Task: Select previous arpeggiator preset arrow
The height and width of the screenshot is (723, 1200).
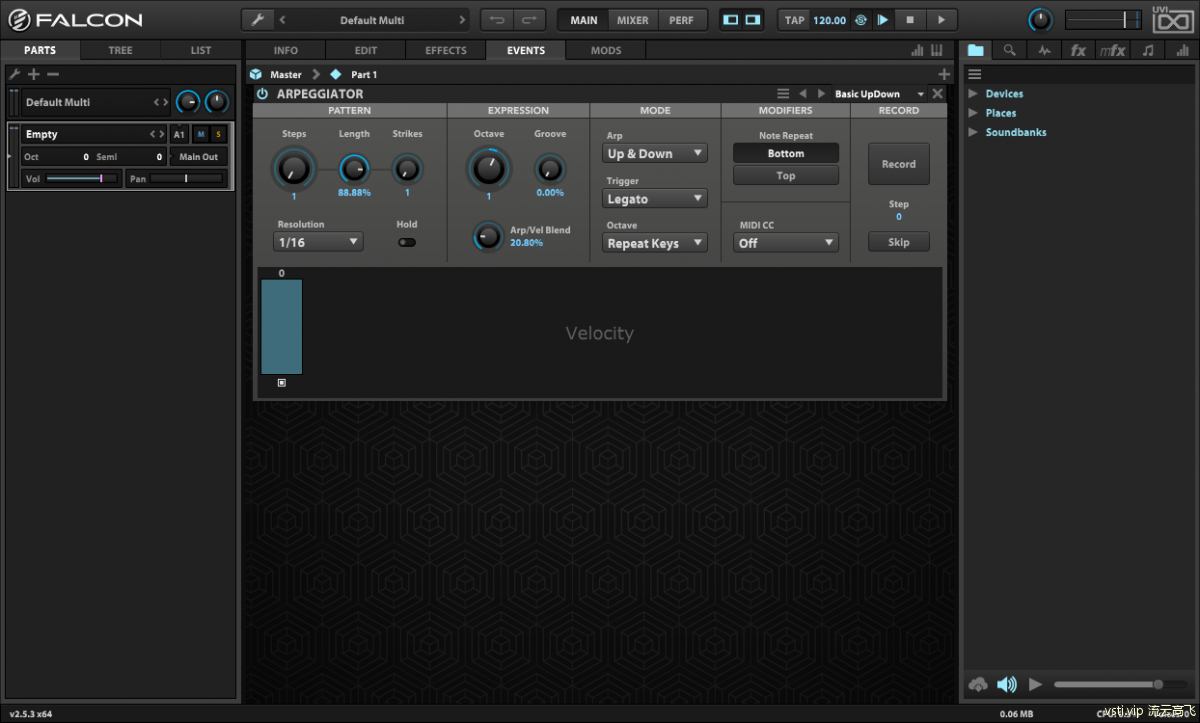Action: pyautogui.click(x=803, y=94)
